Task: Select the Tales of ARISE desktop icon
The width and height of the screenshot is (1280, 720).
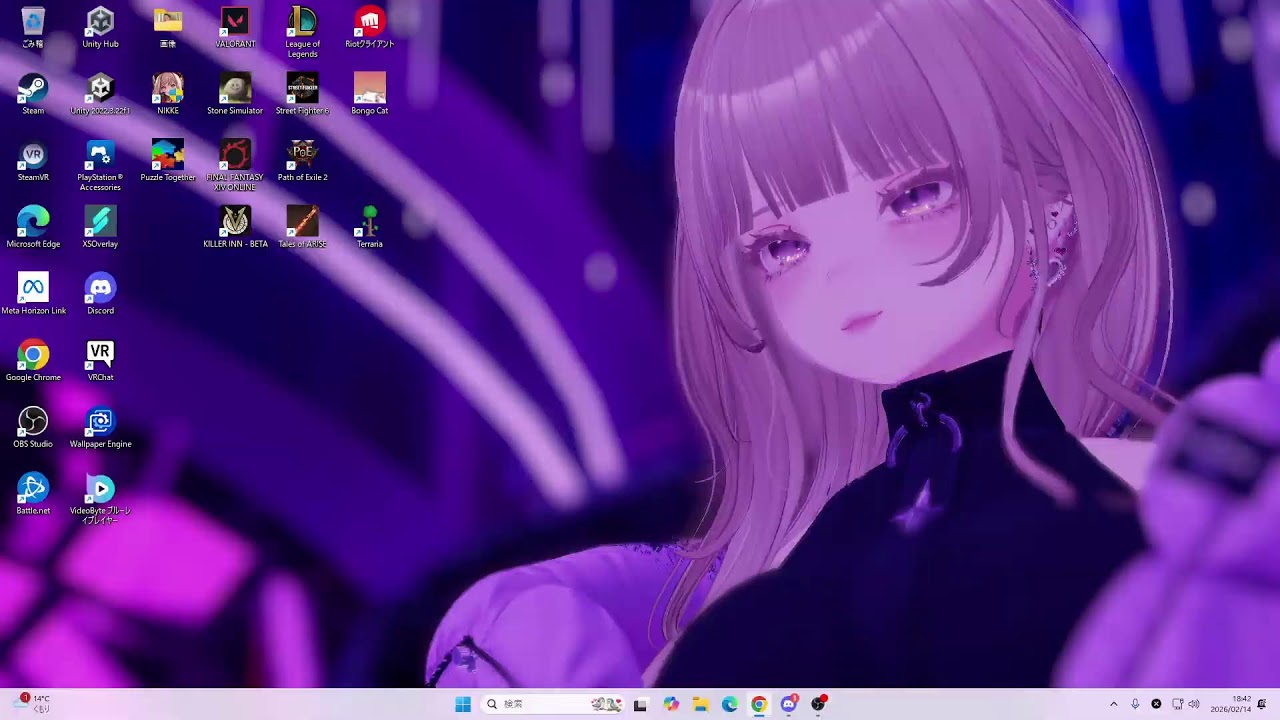Action: tap(302, 228)
